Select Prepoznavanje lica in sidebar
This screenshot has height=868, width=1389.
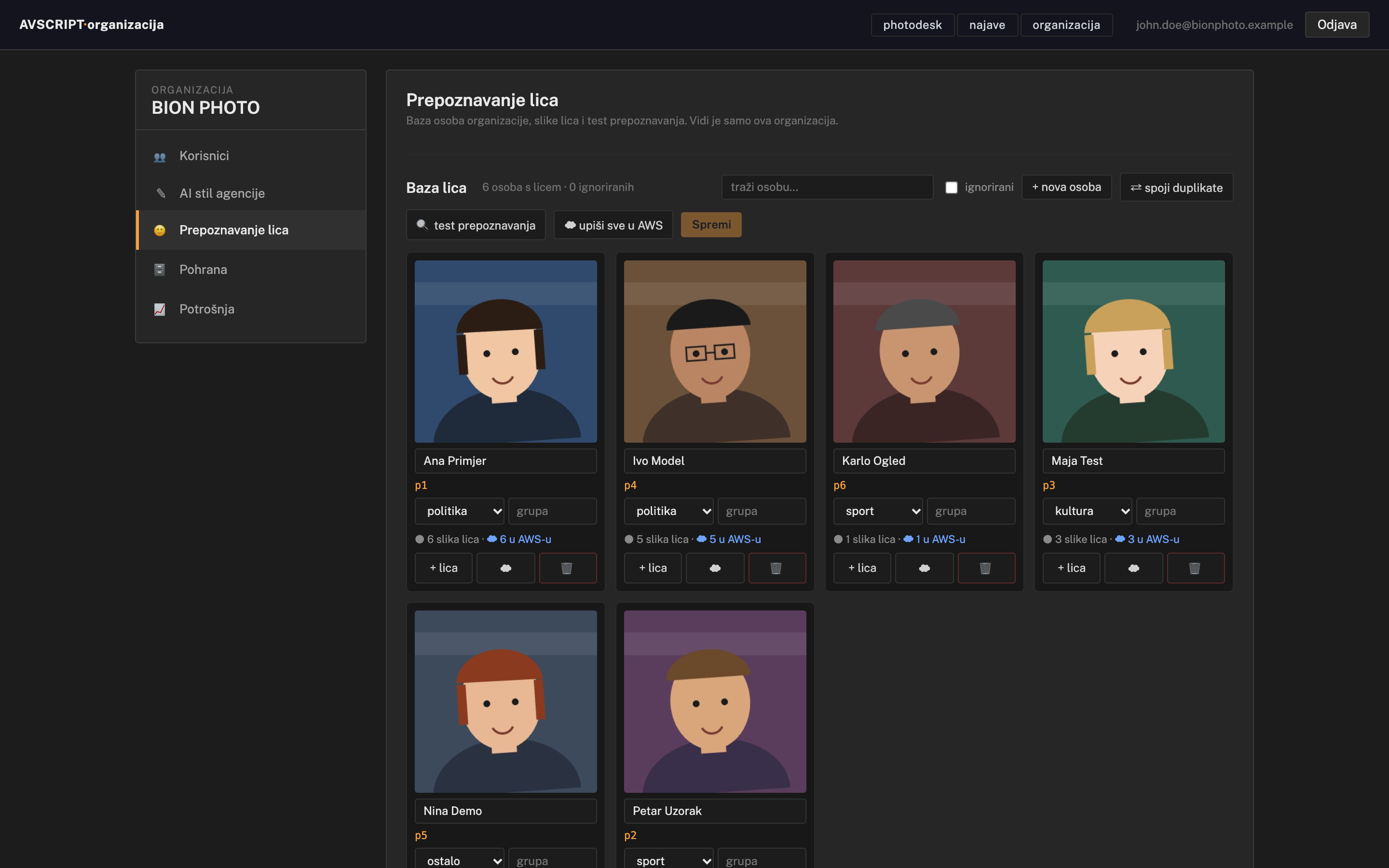pos(251,230)
